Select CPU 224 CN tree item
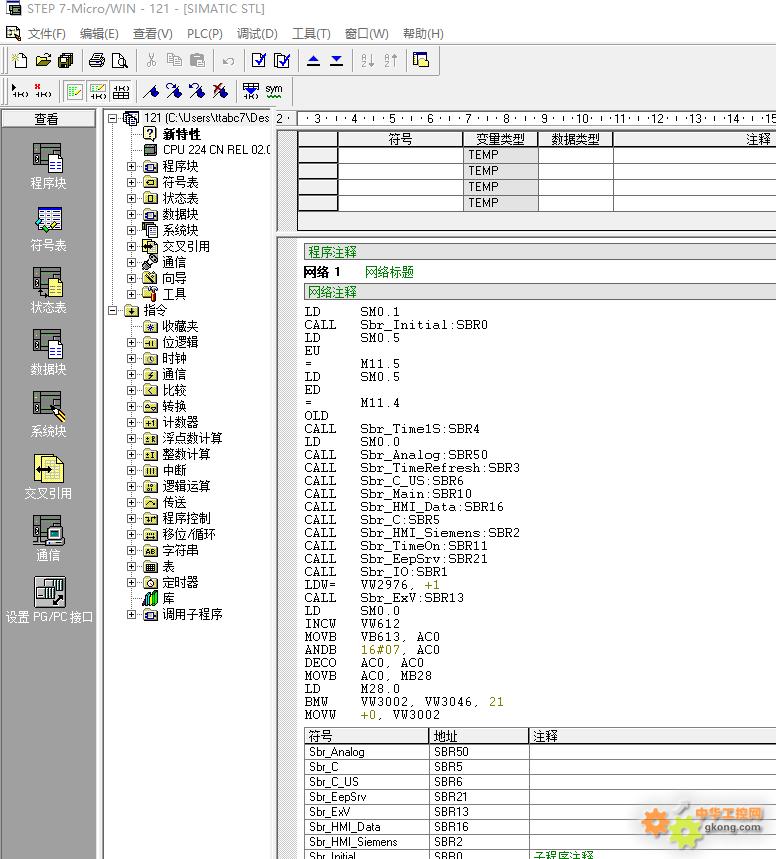The width and height of the screenshot is (776, 859). [216, 150]
